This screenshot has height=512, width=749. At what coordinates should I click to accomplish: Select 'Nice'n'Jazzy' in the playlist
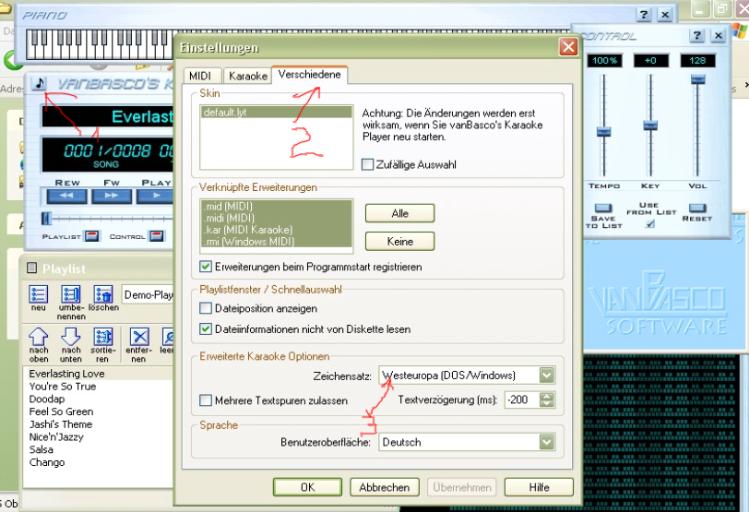(56, 437)
